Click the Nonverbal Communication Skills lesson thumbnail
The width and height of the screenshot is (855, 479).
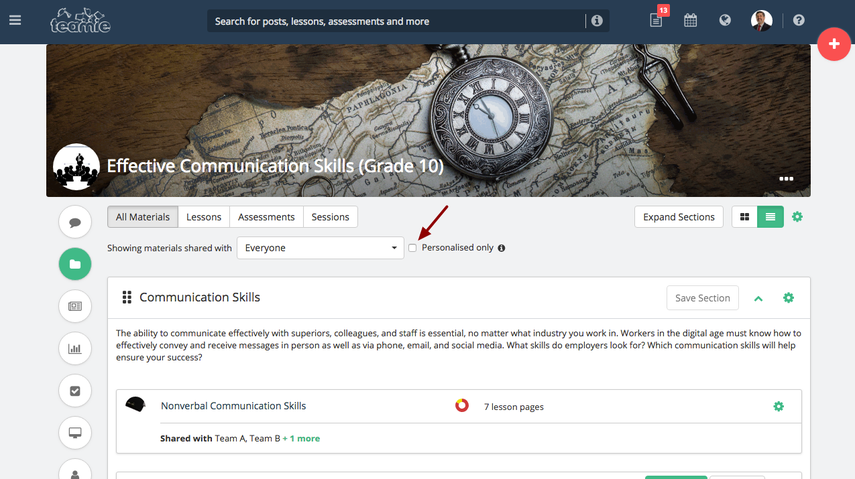point(135,405)
